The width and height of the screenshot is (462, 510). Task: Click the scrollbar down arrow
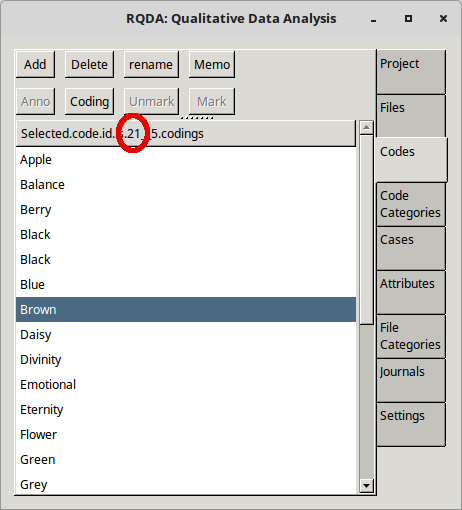tap(366, 486)
